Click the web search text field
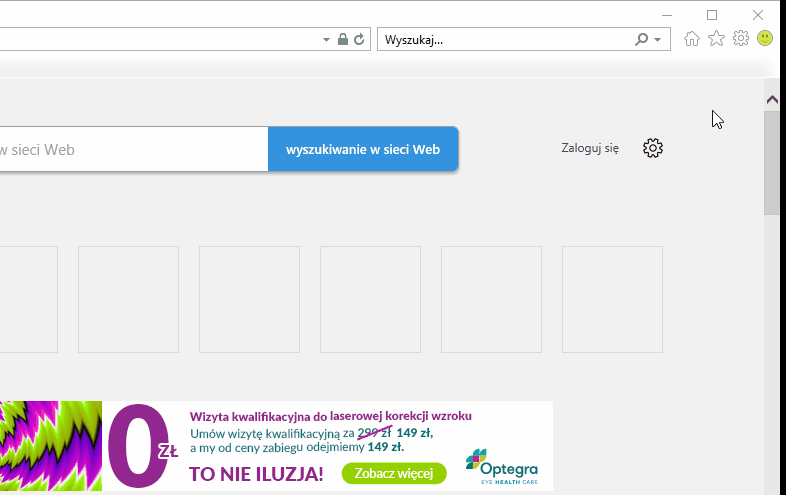786x495 pixels. point(134,149)
